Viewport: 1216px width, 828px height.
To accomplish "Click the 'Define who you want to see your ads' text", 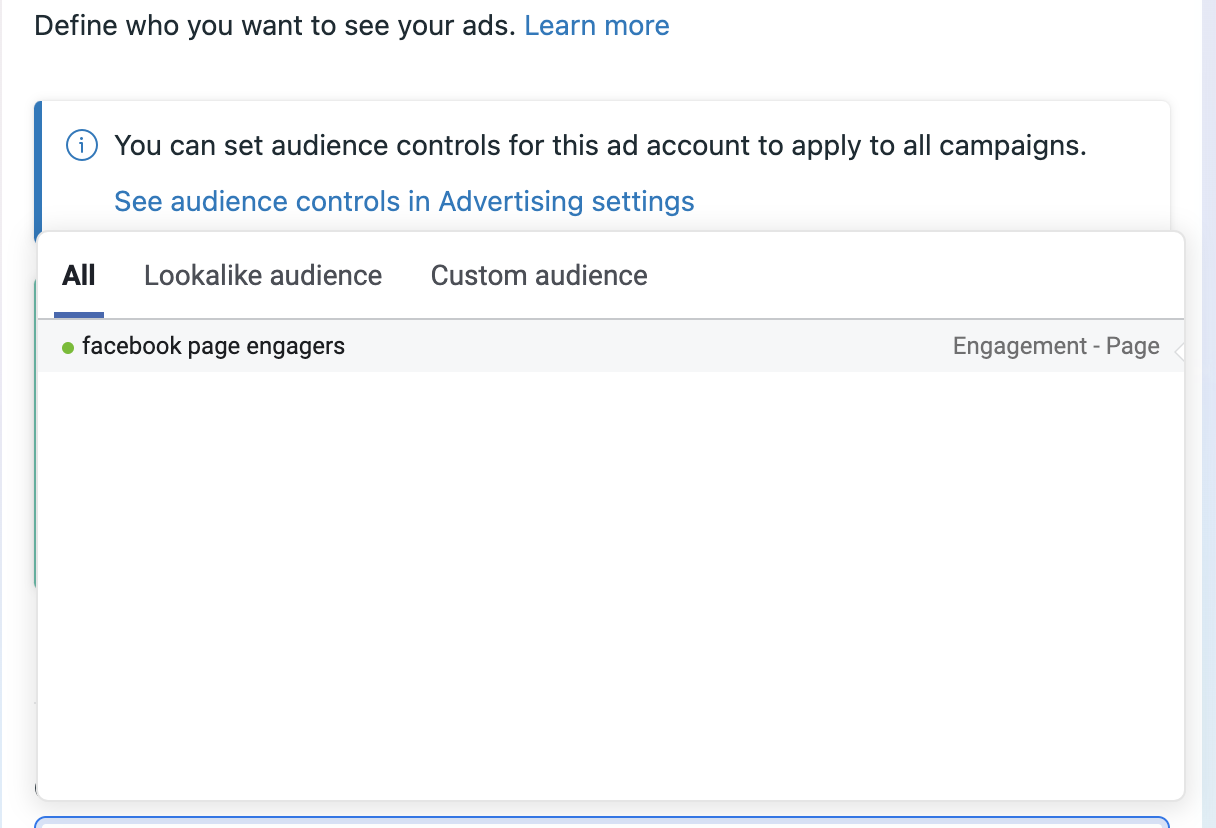I will [x=275, y=25].
